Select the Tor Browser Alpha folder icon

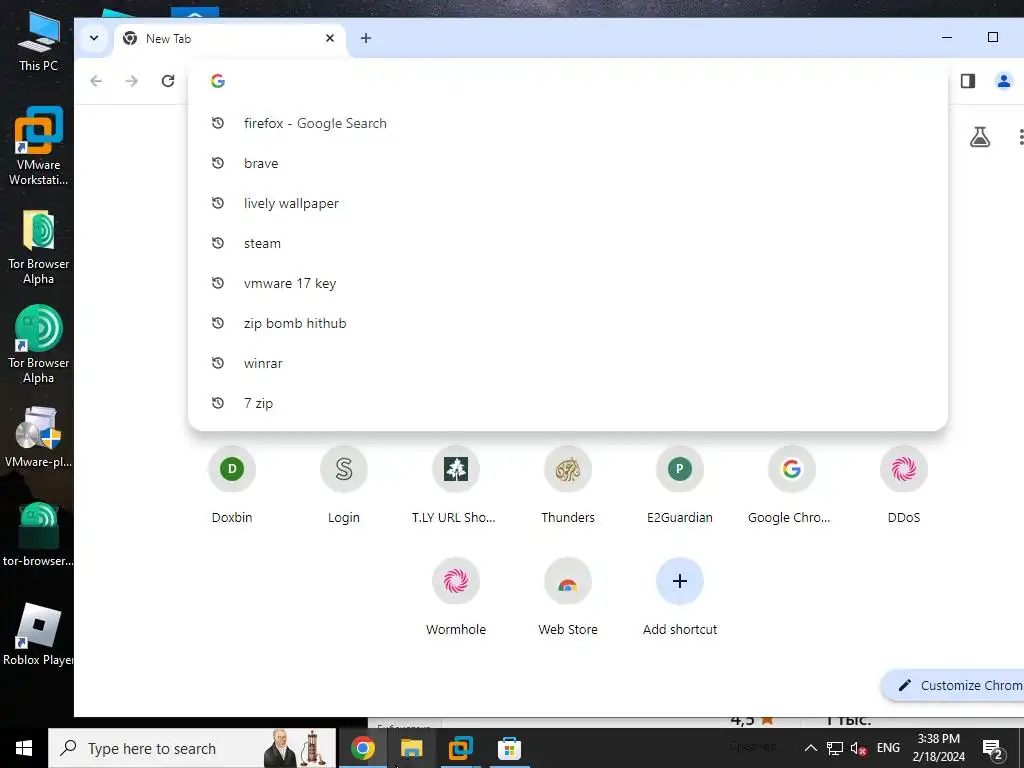[38, 247]
